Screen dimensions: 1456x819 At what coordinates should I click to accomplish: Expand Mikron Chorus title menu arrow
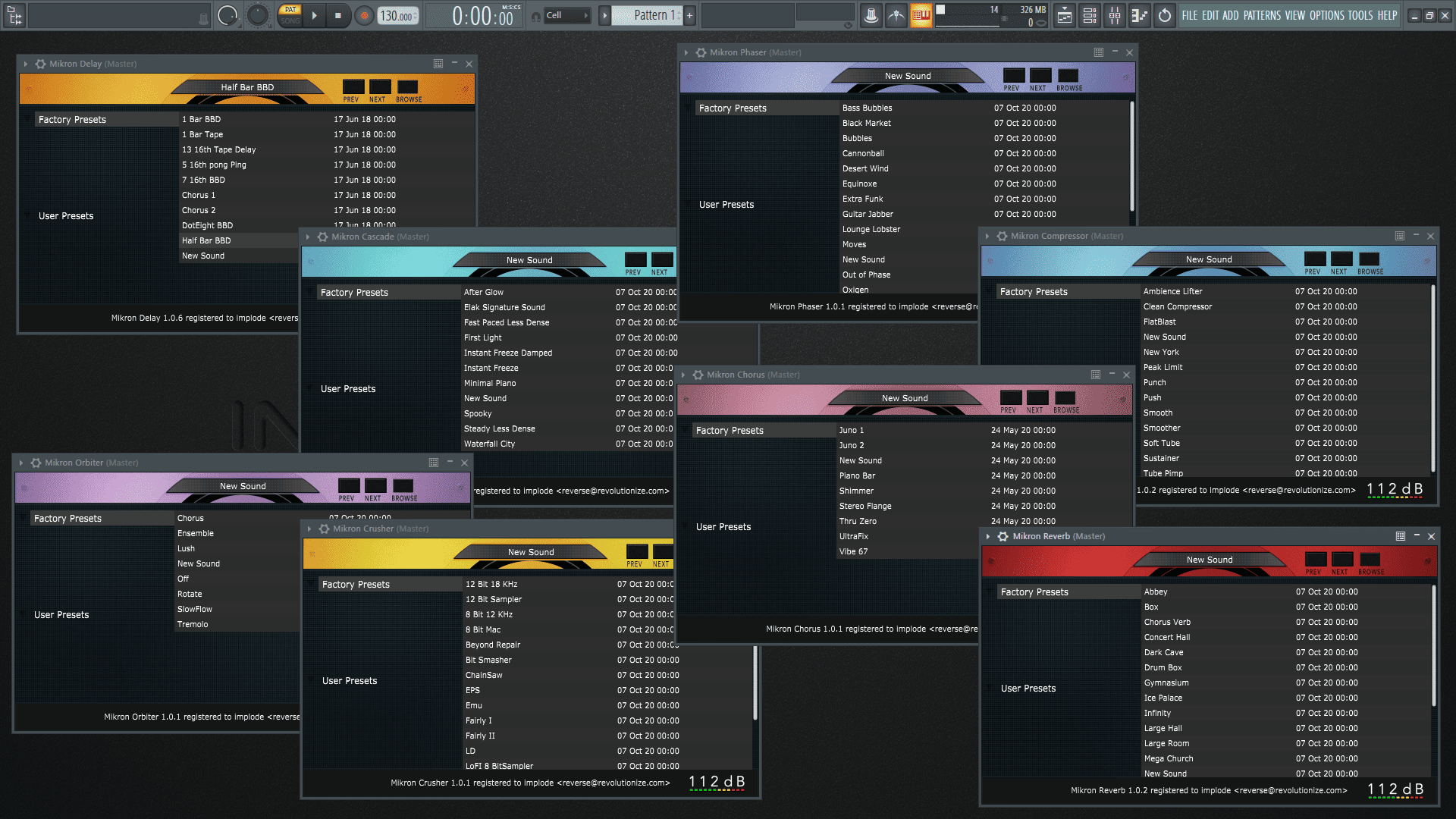pos(683,375)
